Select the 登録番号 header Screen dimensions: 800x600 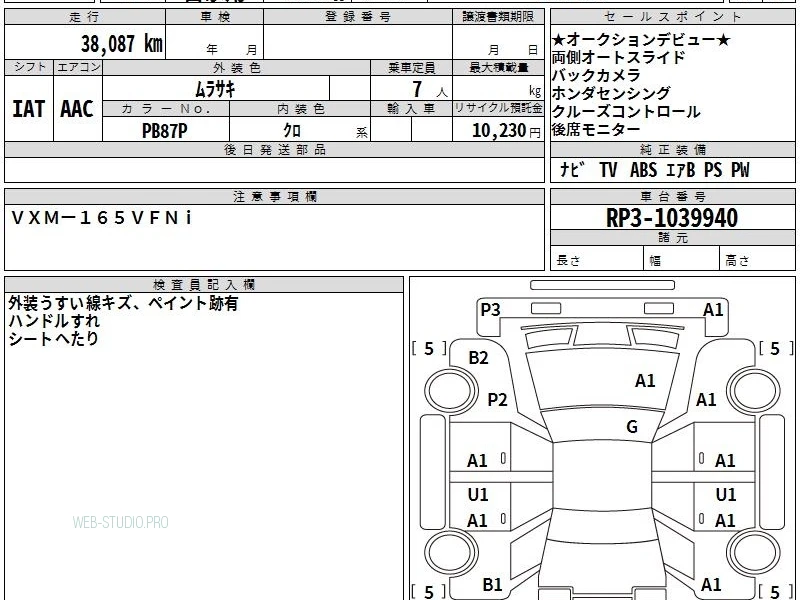pyautogui.click(x=358, y=17)
